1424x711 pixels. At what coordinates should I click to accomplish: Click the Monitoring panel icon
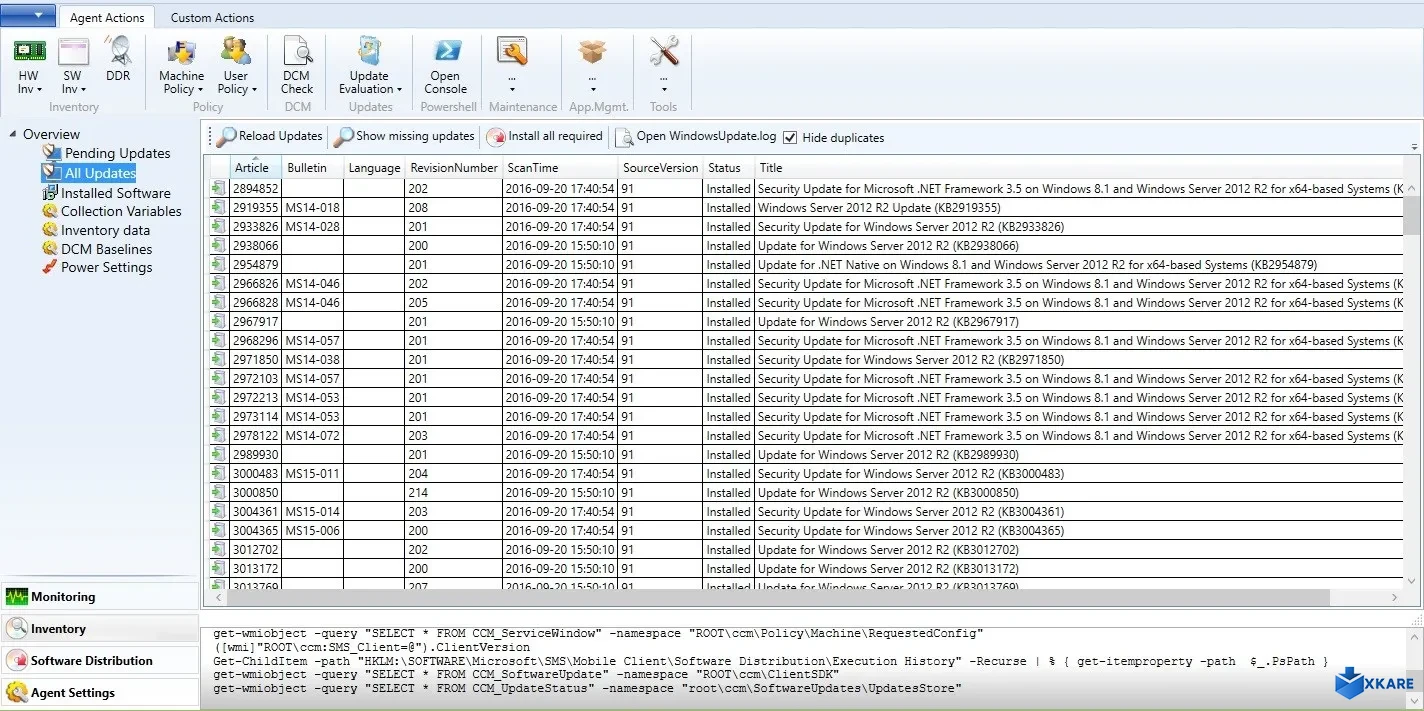(17, 597)
